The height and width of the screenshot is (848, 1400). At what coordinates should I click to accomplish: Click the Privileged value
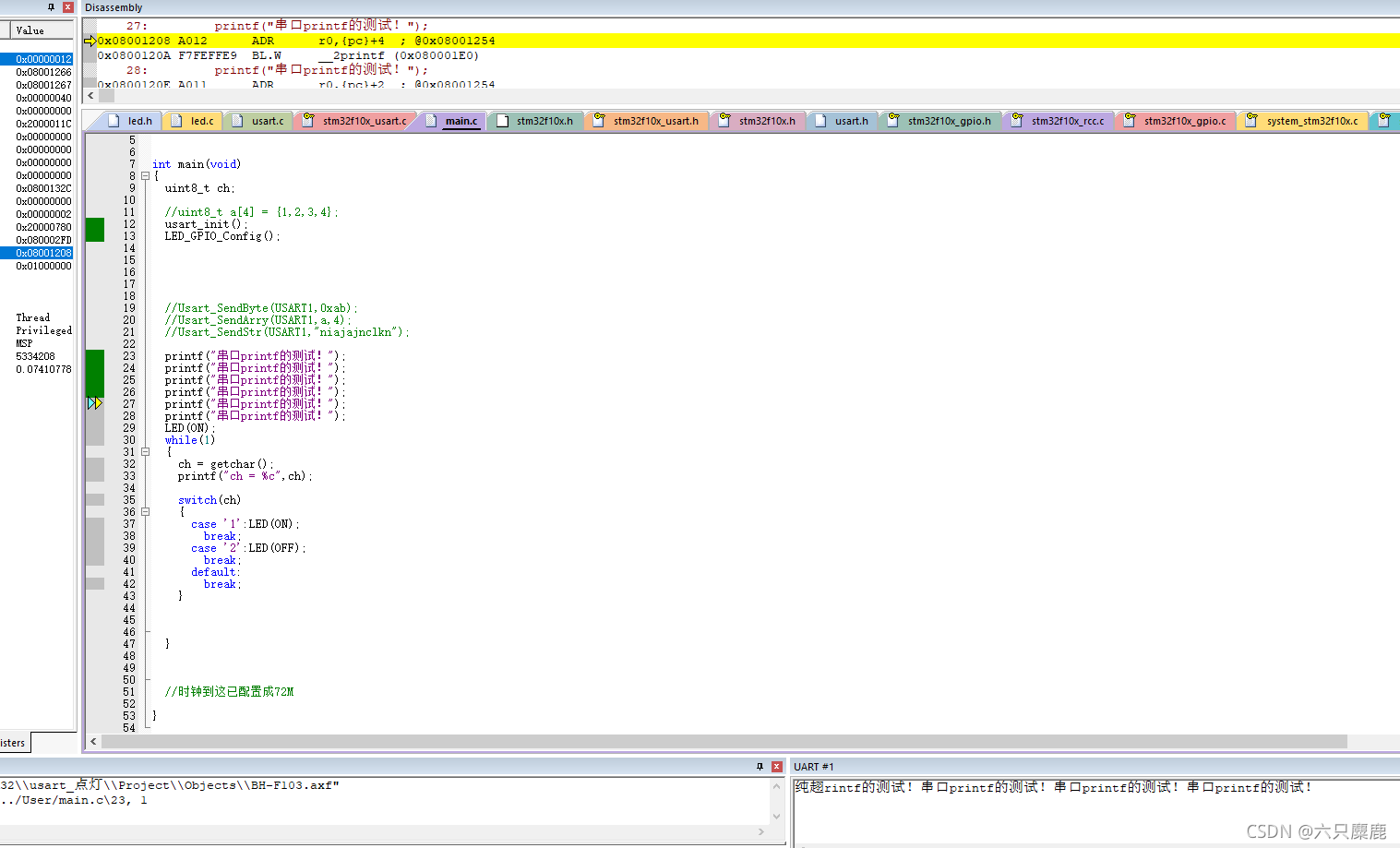coord(43,330)
